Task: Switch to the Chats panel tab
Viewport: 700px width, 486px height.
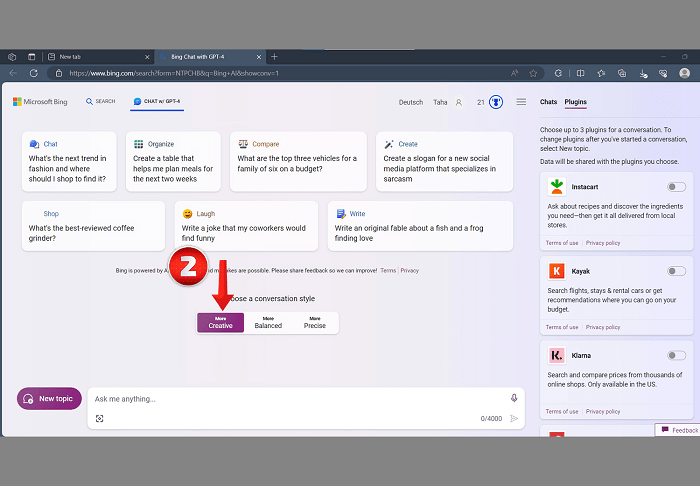Action: pos(548,102)
